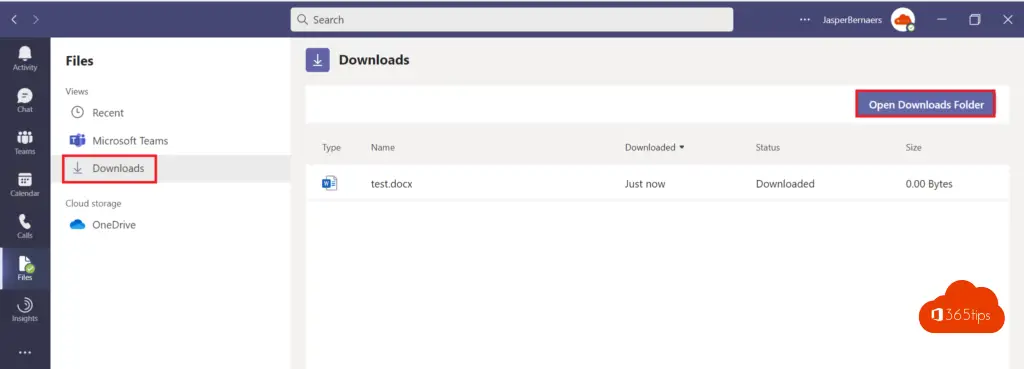Click the '0.00 Bytes' size value
Viewport: 1024px width, 369px height.
coord(929,184)
